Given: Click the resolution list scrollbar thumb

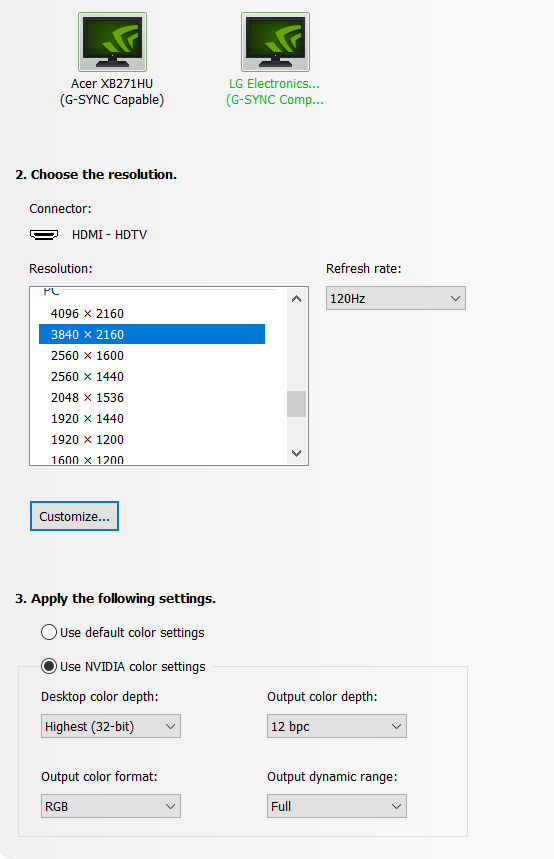Looking at the screenshot, I should (x=296, y=404).
